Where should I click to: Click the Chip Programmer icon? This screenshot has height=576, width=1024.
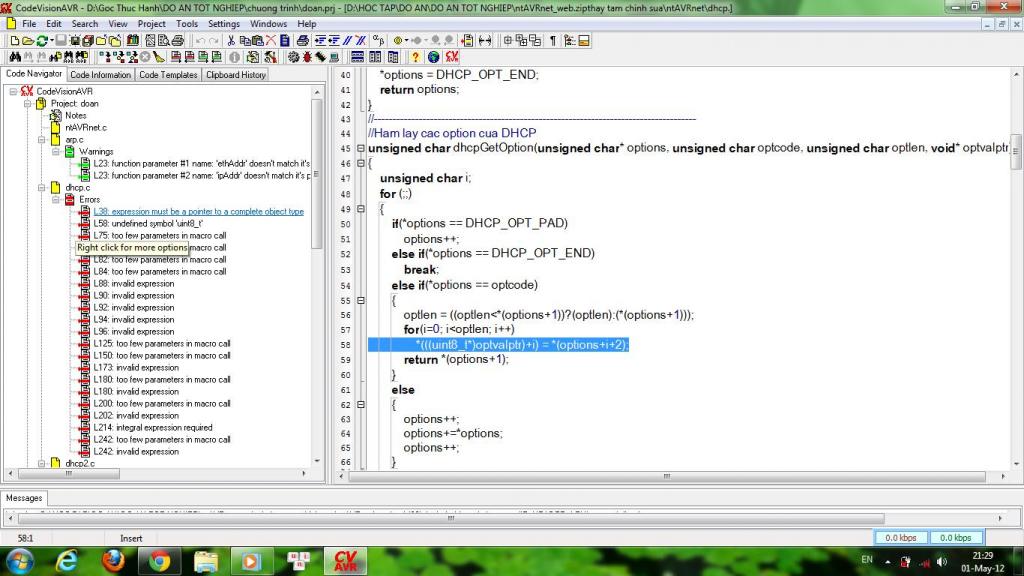[x=320, y=57]
